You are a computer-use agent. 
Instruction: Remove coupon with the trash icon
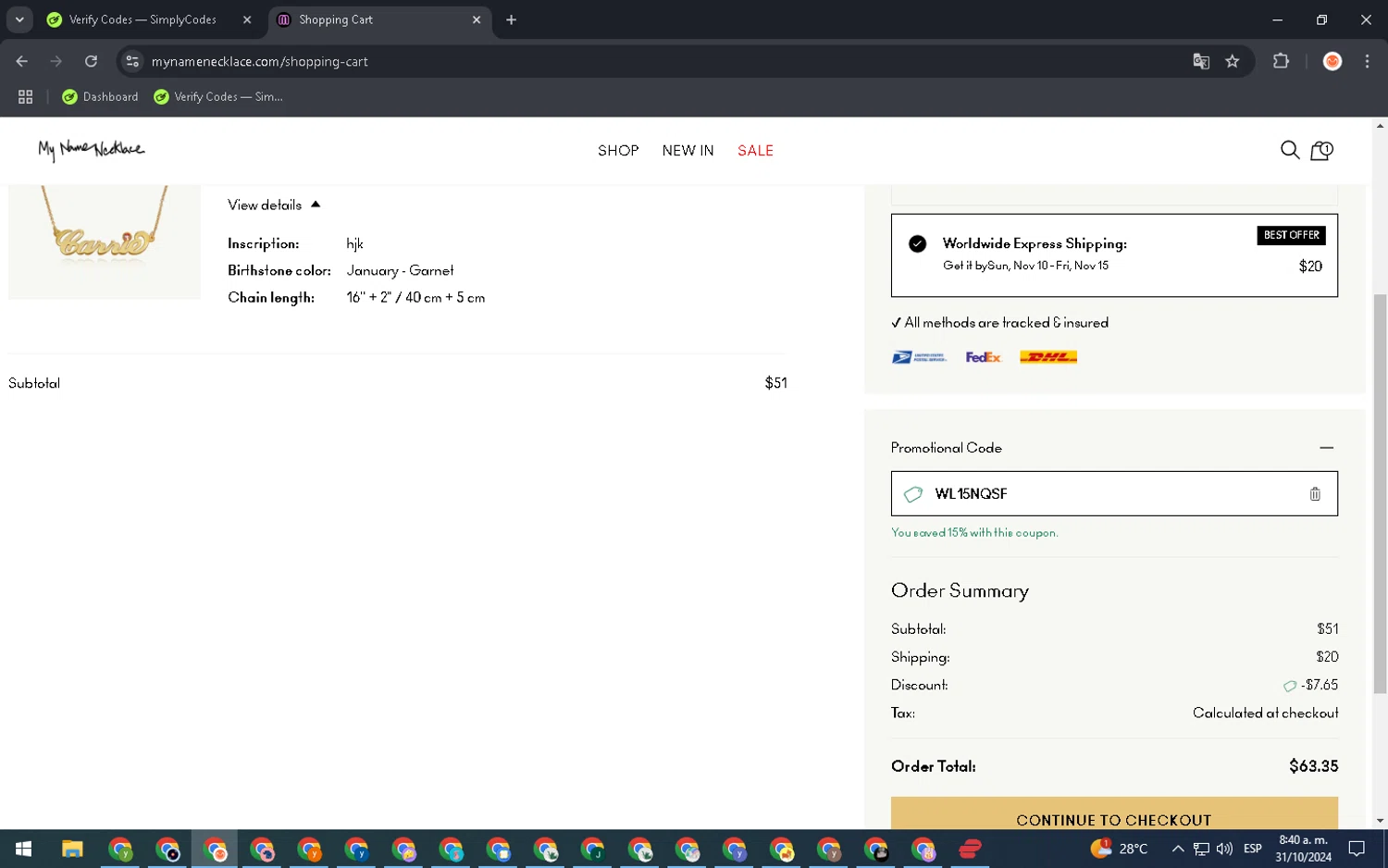(1315, 494)
